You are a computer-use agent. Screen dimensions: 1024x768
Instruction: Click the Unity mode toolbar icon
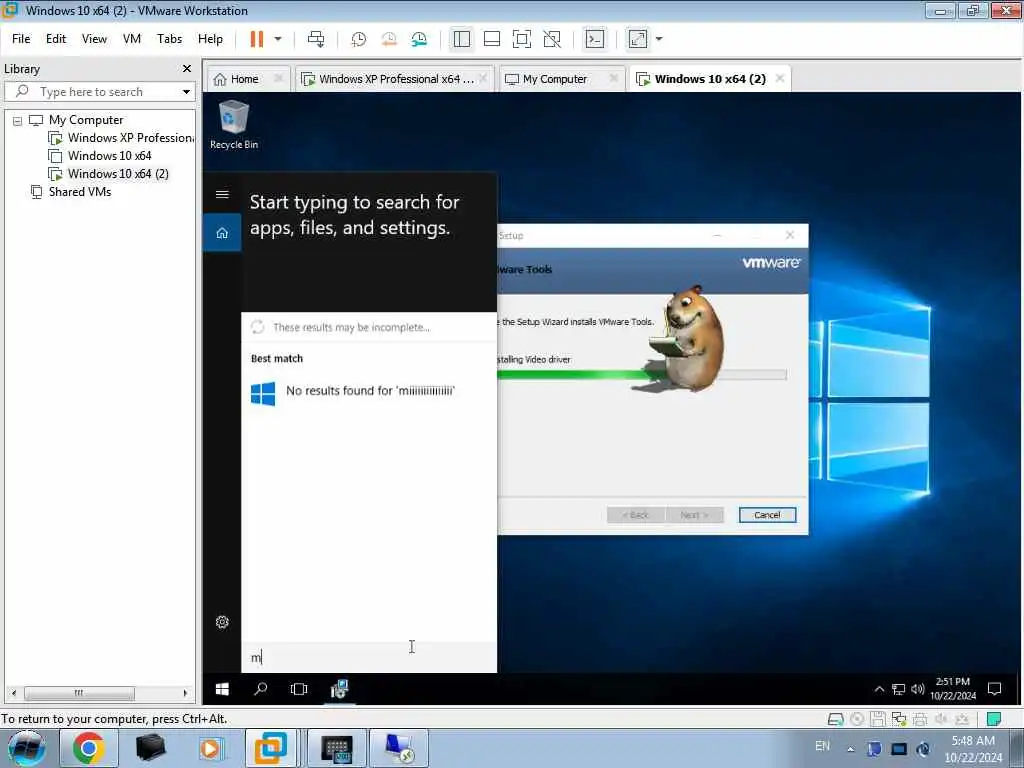pyautogui.click(x=552, y=39)
